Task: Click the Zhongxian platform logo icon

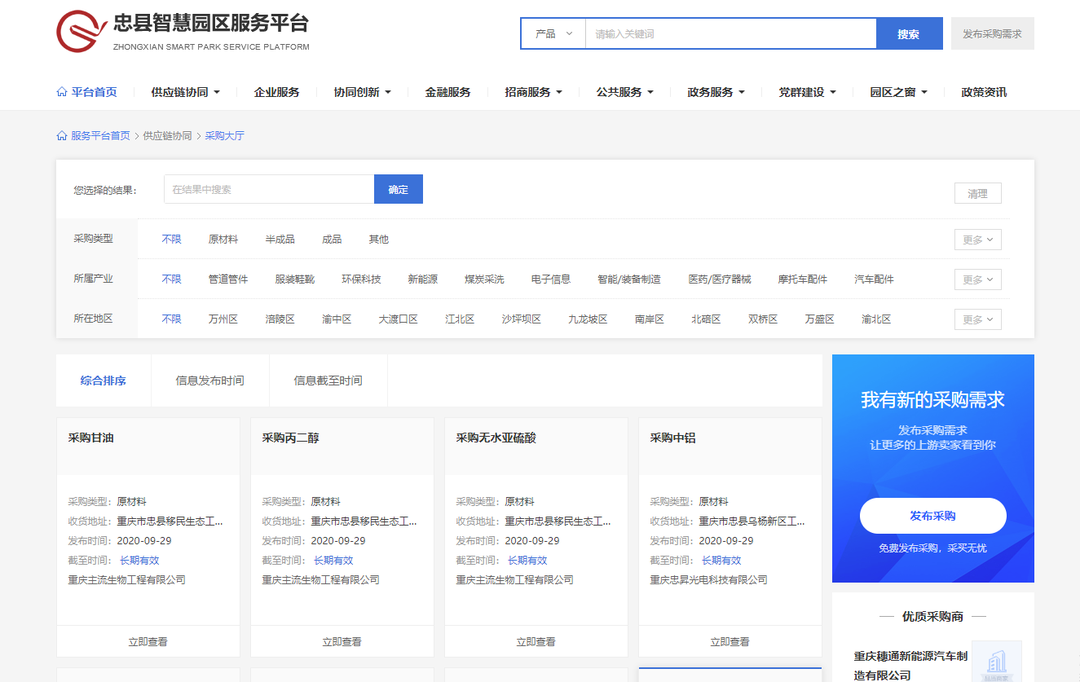Action: 81,32
